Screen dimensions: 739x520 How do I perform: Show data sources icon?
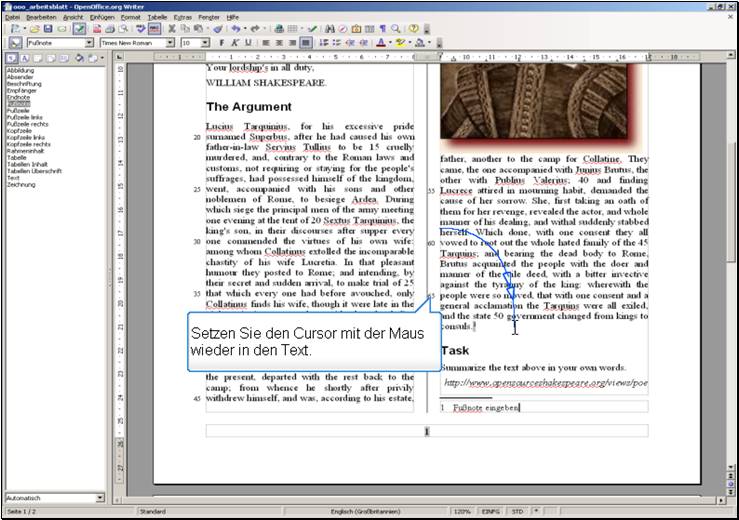pos(370,29)
